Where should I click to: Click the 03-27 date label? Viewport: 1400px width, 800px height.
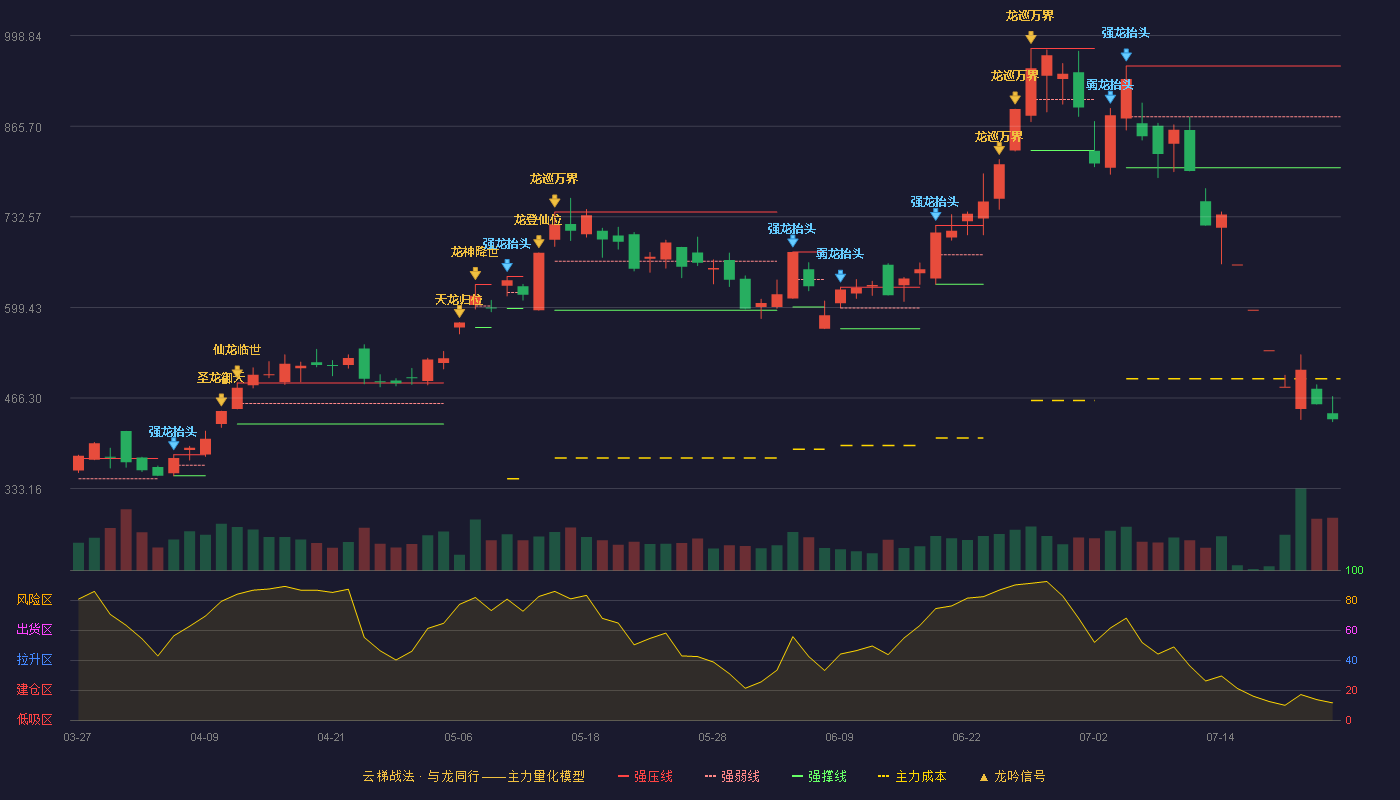click(77, 737)
